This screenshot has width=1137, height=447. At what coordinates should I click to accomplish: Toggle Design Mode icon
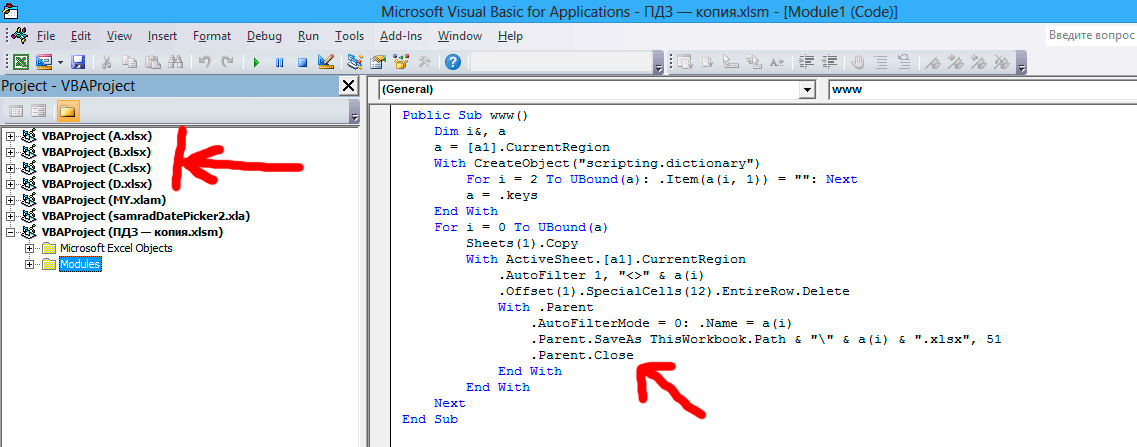click(326, 62)
